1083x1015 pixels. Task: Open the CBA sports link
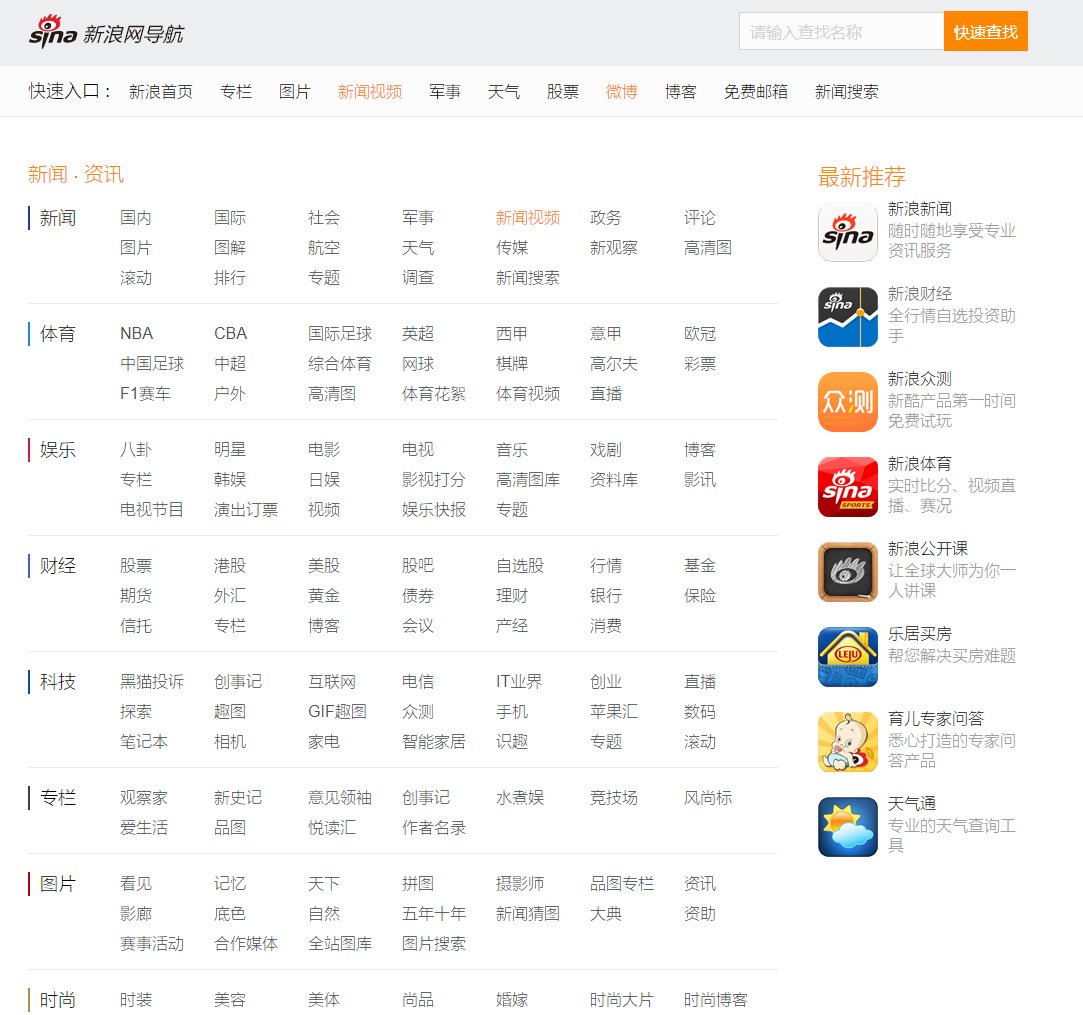231,334
